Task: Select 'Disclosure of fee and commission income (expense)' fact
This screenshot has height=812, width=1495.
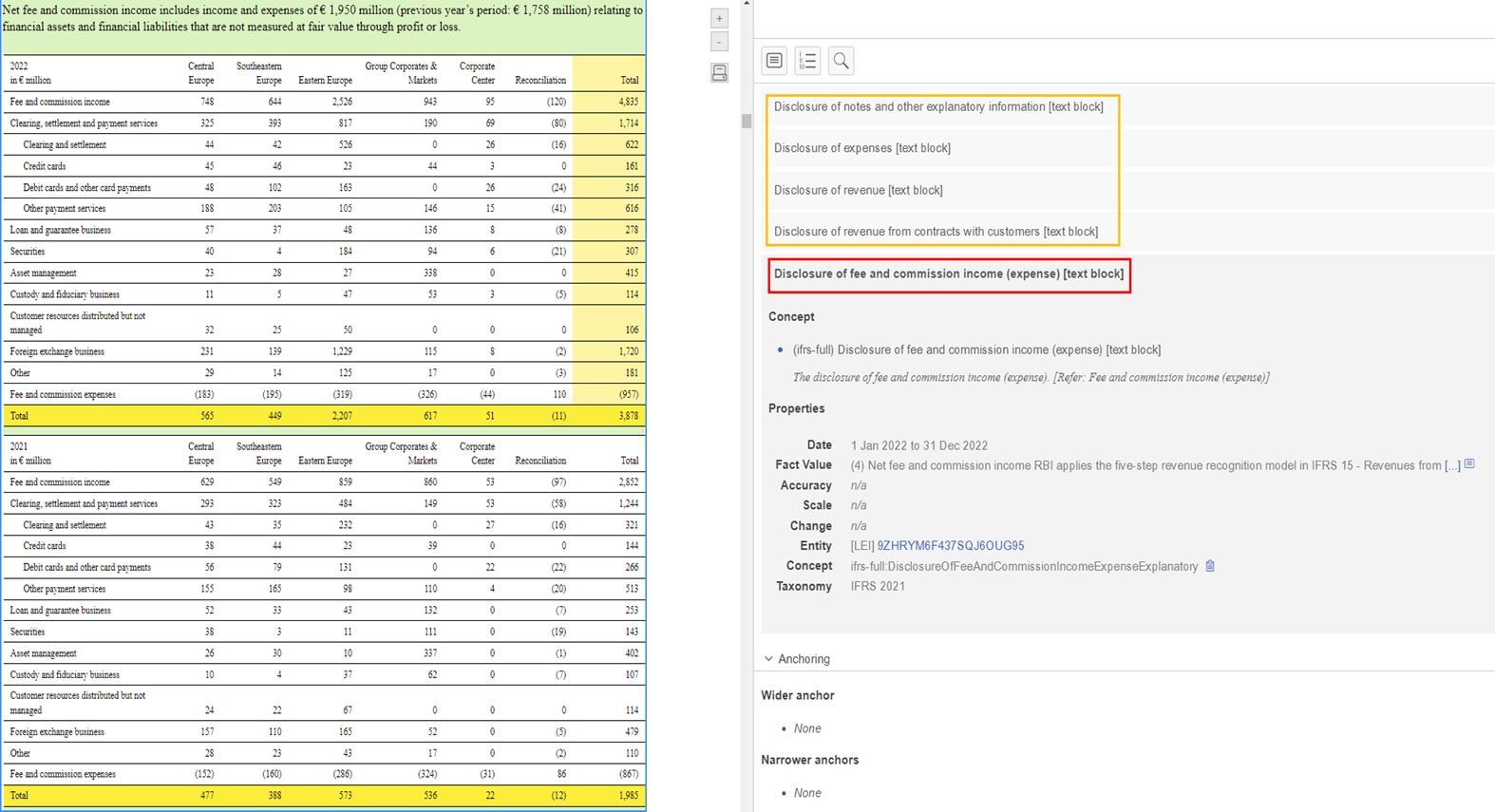Action: [948, 274]
